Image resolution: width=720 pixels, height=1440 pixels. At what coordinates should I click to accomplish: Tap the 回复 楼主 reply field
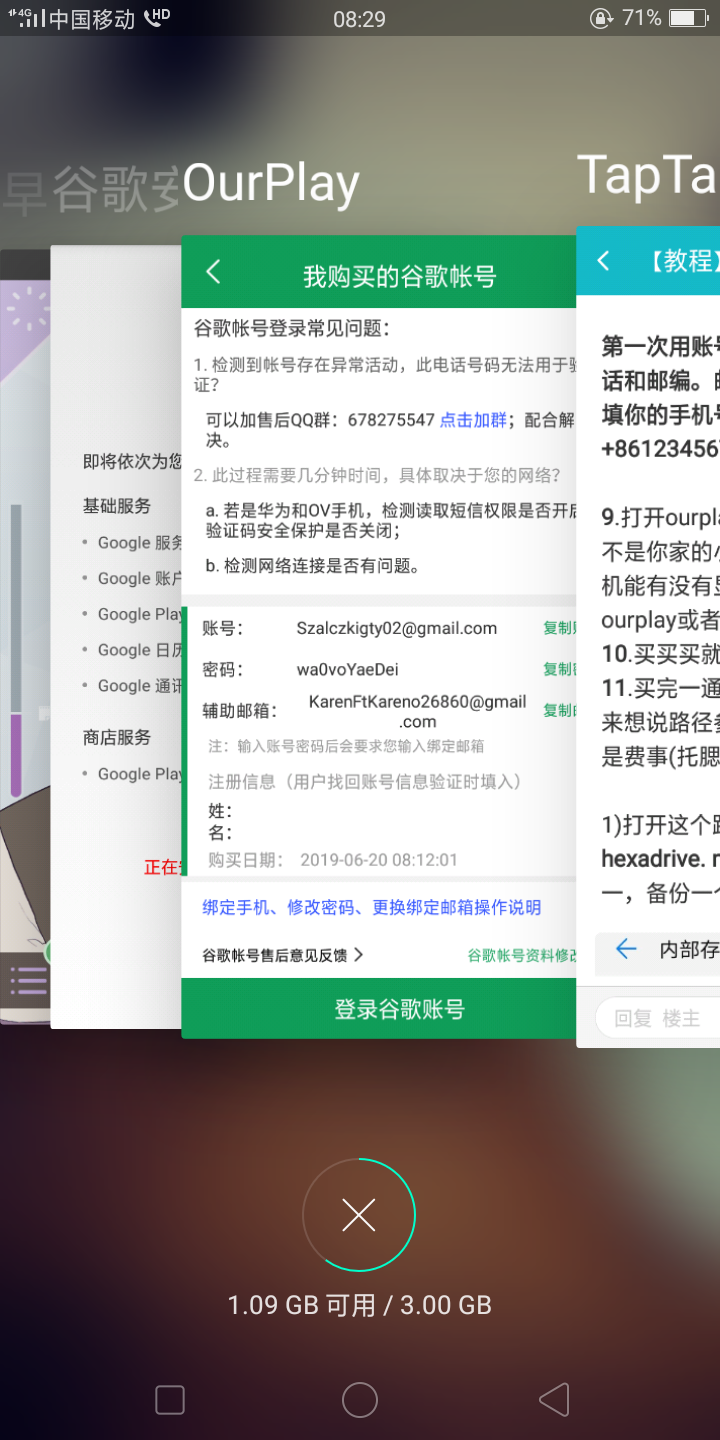658,1018
